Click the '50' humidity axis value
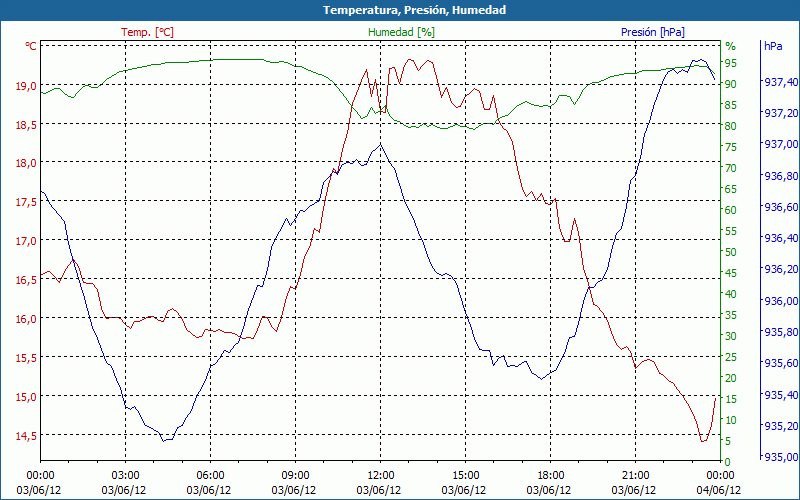Image resolution: width=800 pixels, height=500 pixels. [x=731, y=252]
